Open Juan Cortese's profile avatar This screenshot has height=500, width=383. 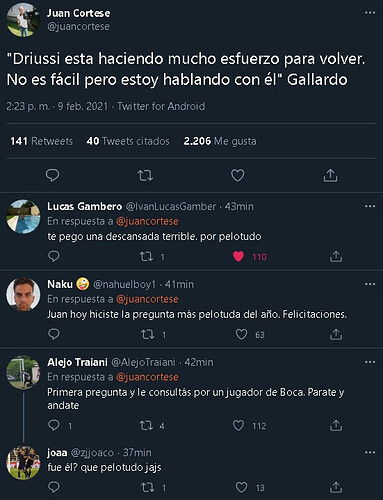(23, 20)
